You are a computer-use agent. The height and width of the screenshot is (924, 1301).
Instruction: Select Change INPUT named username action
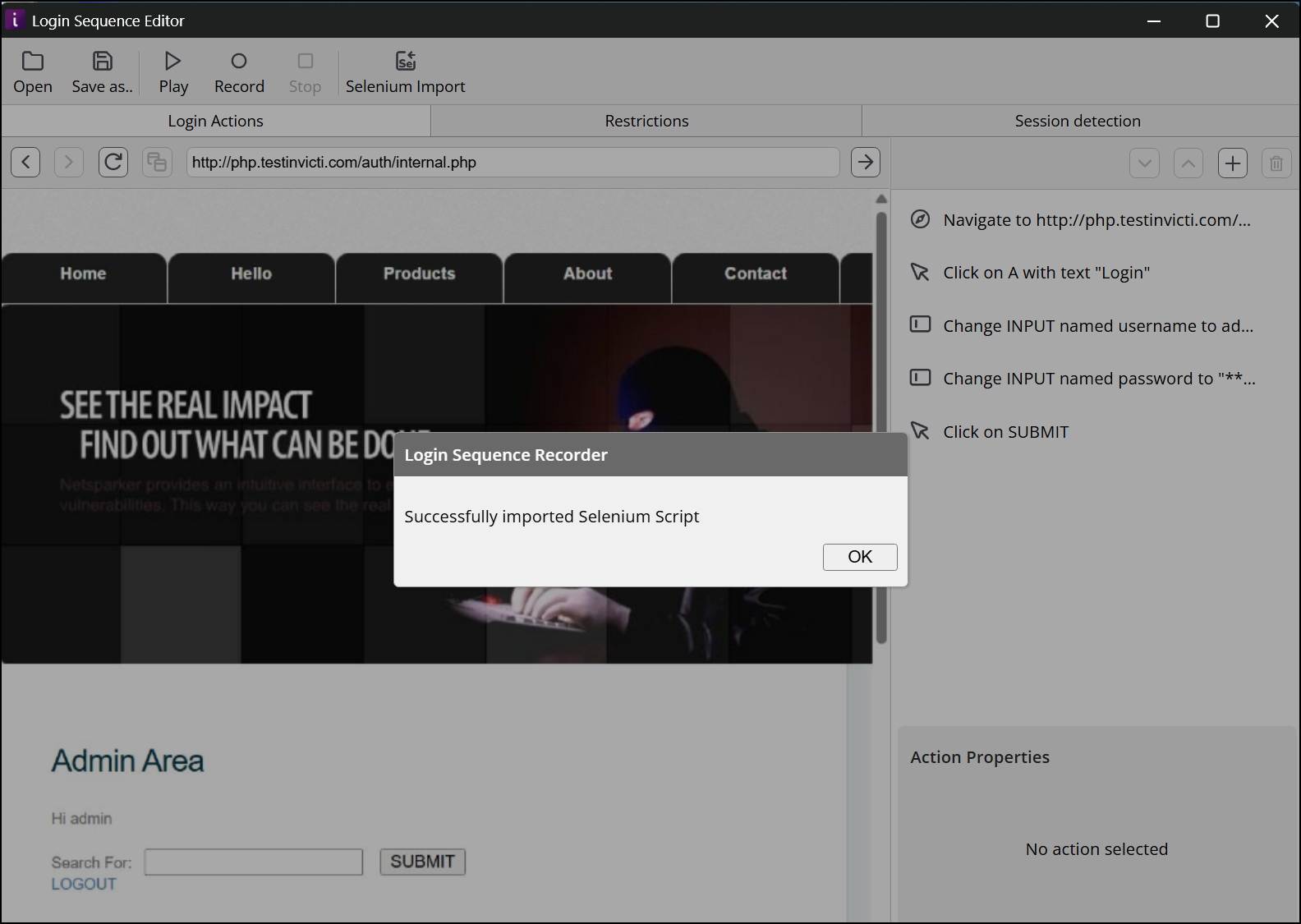pyautogui.click(x=1096, y=326)
